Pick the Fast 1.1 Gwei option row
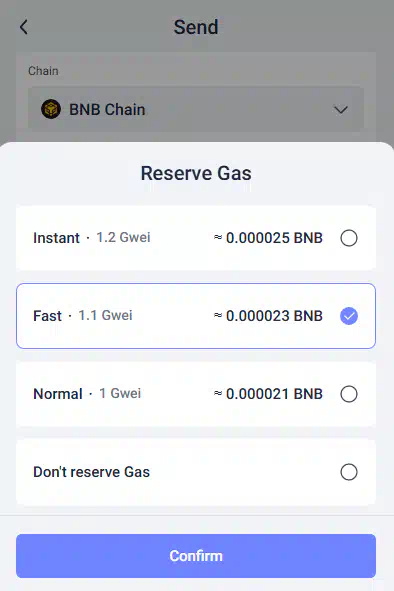This screenshot has width=394, height=591. 196,316
